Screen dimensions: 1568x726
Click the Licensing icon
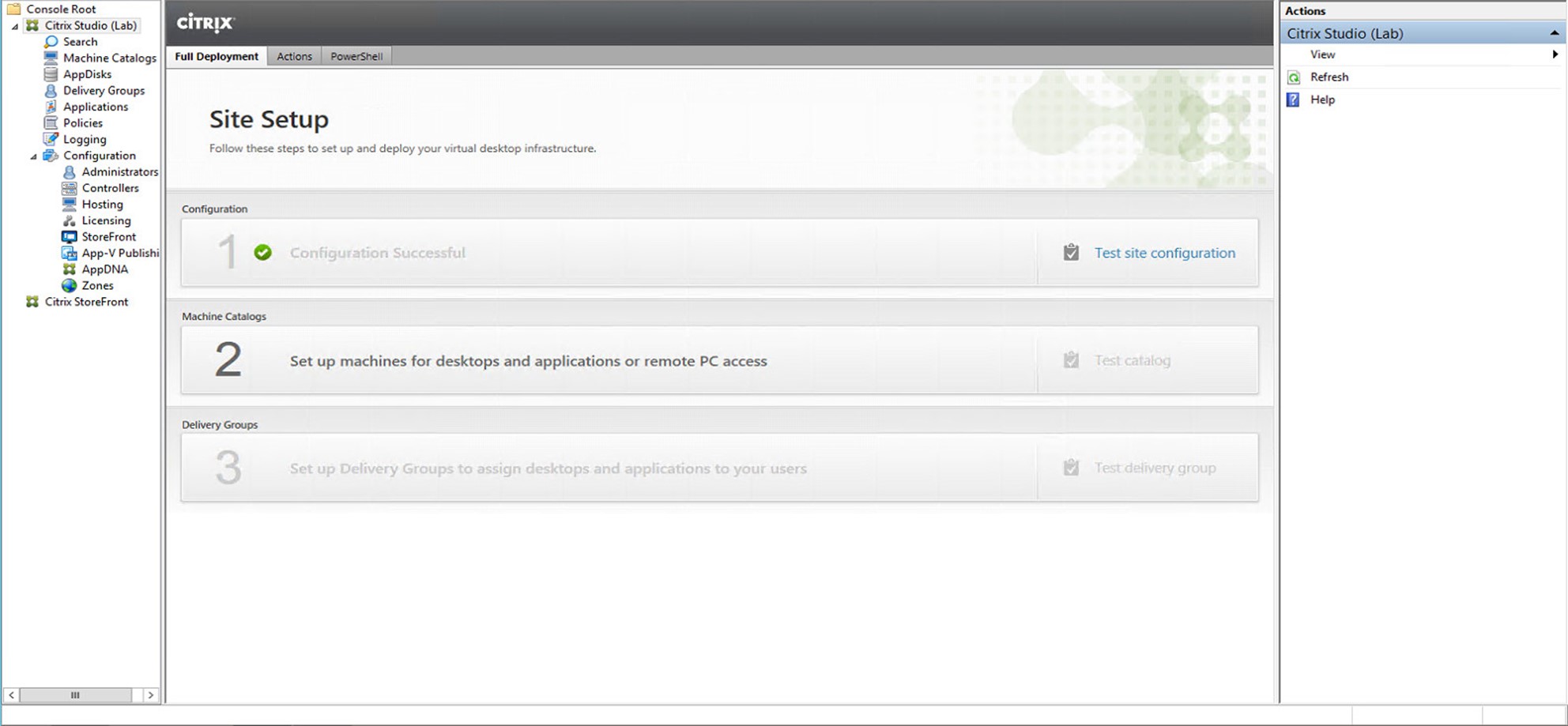tap(70, 220)
